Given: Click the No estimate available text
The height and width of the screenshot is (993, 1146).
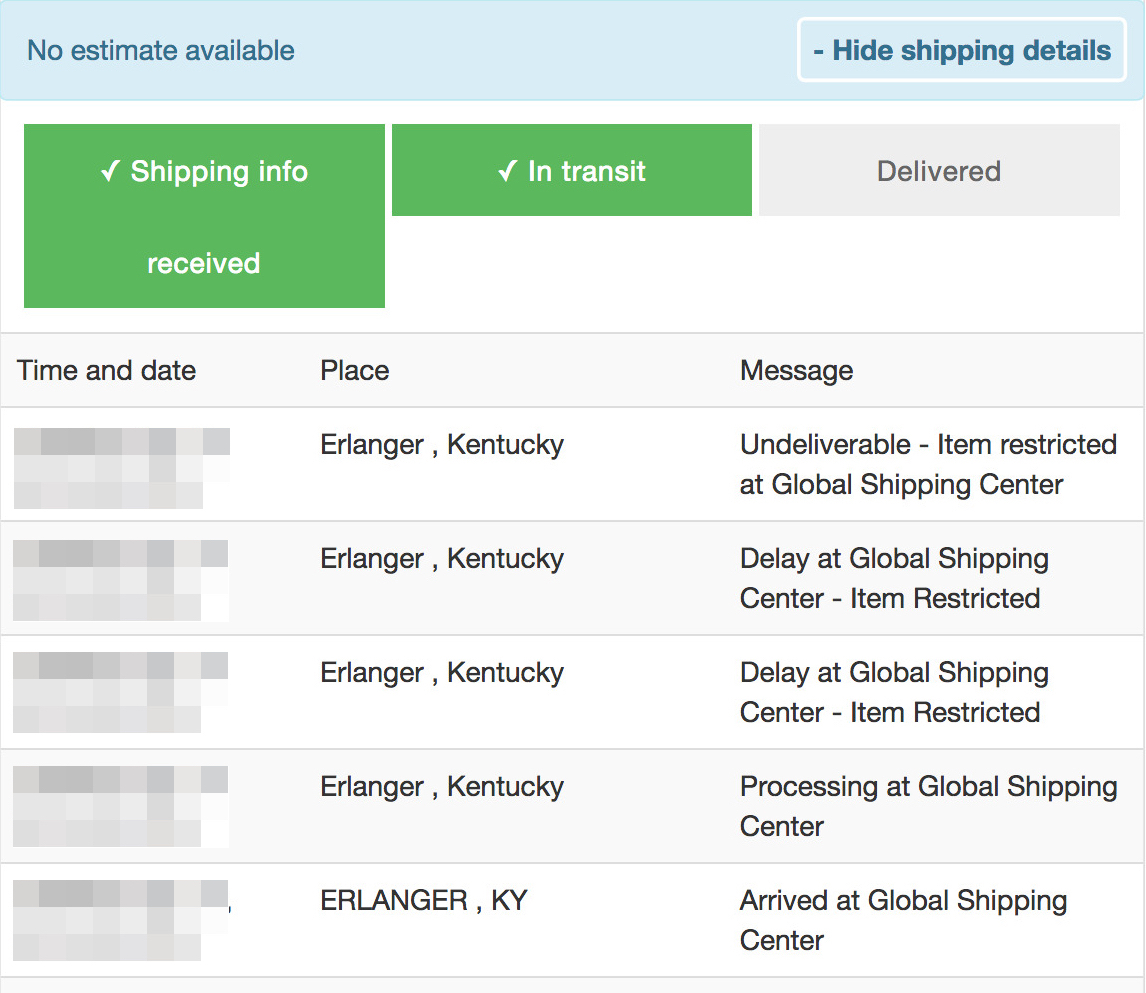Looking at the screenshot, I should (161, 50).
